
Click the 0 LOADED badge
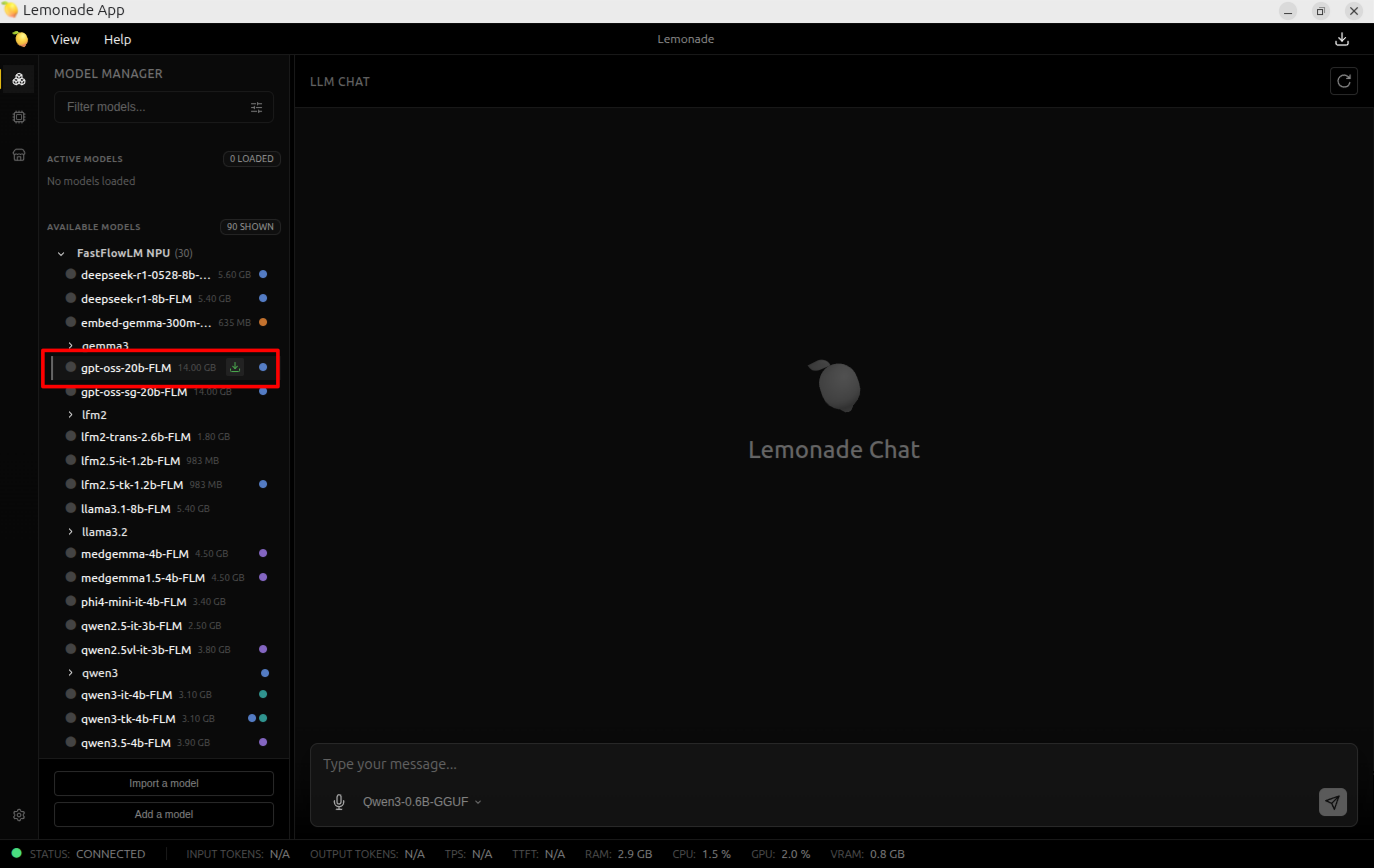[252, 159]
